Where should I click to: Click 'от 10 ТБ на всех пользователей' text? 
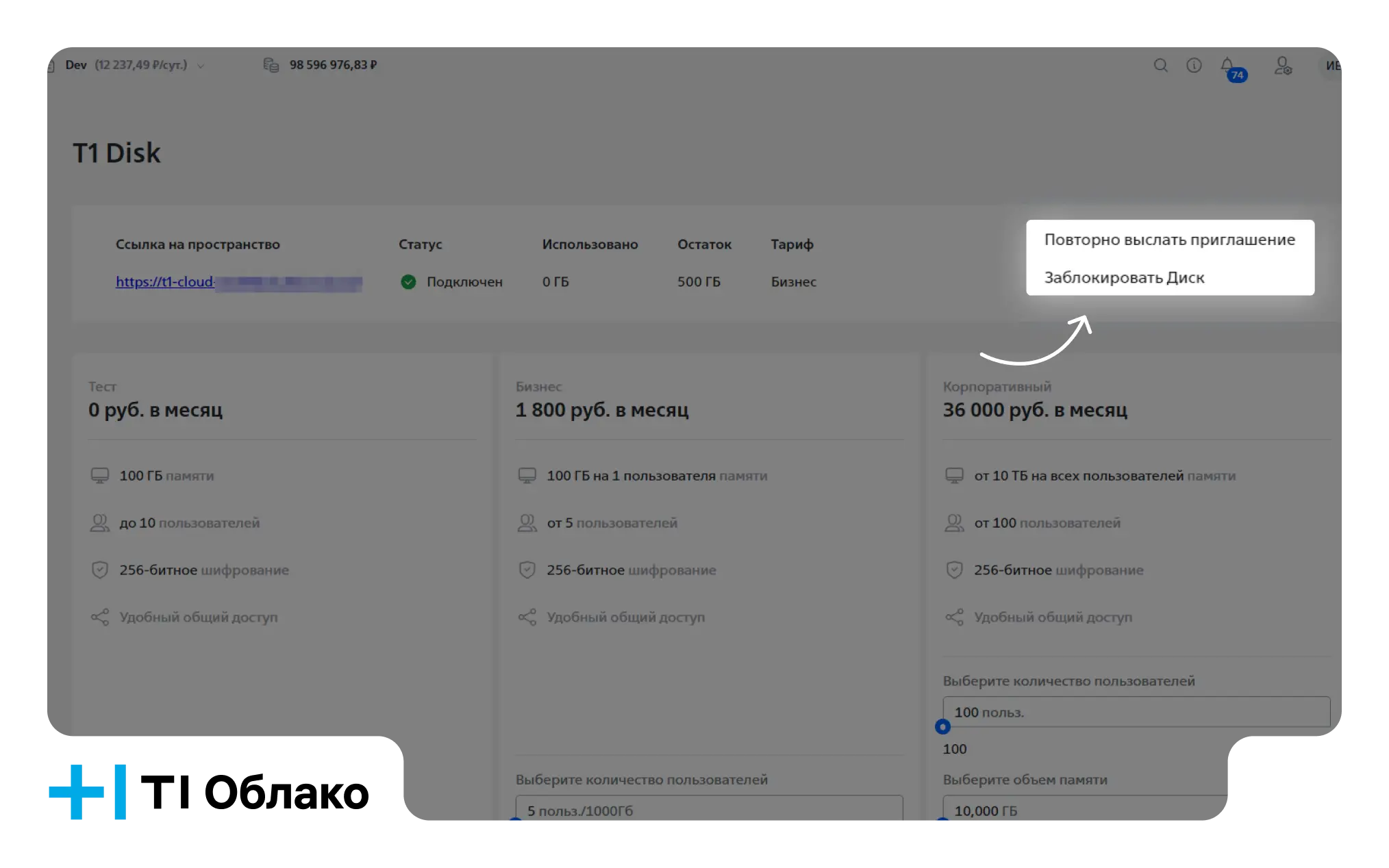click(x=1079, y=476)
